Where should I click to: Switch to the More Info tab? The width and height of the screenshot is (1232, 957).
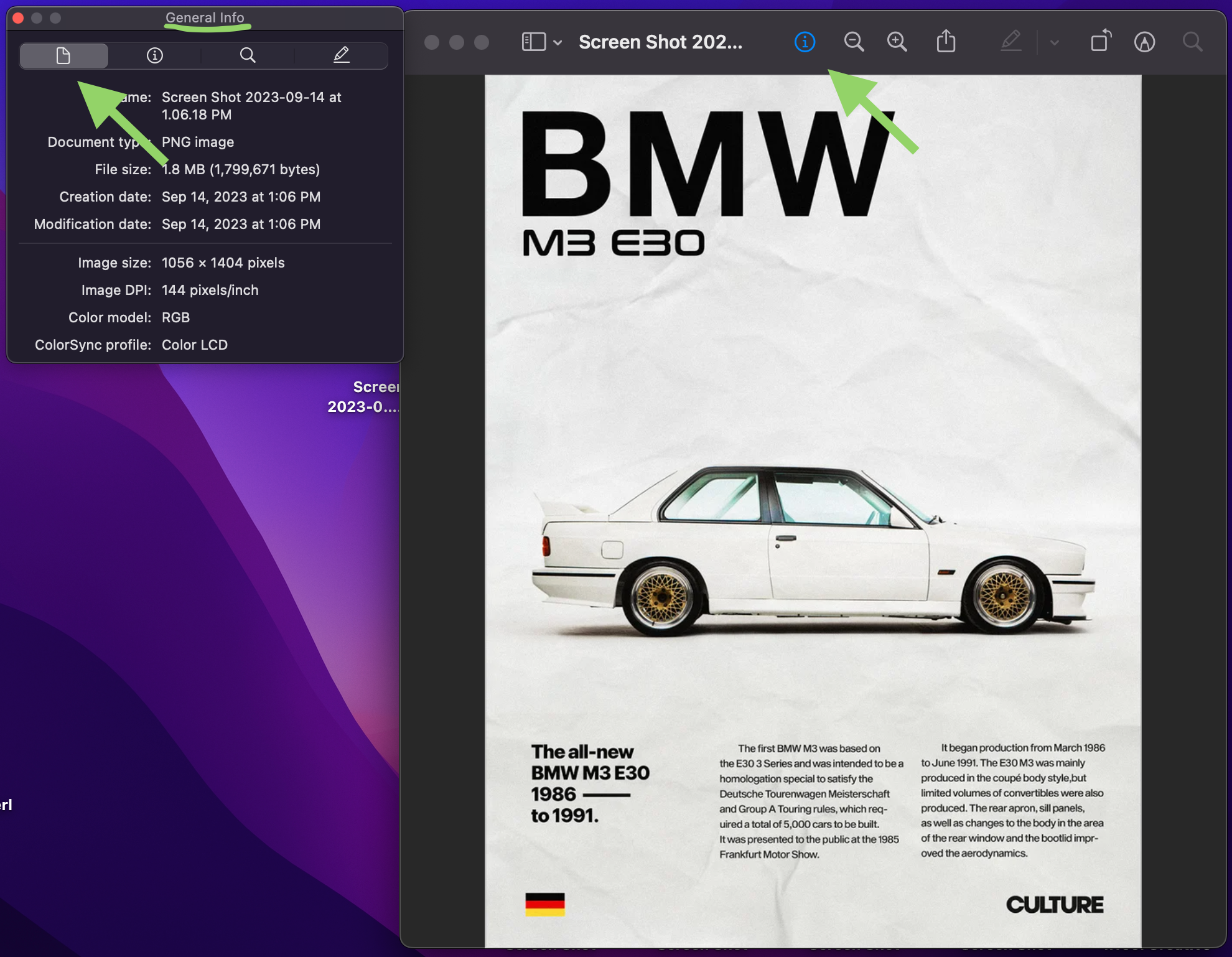click(155, 56)
